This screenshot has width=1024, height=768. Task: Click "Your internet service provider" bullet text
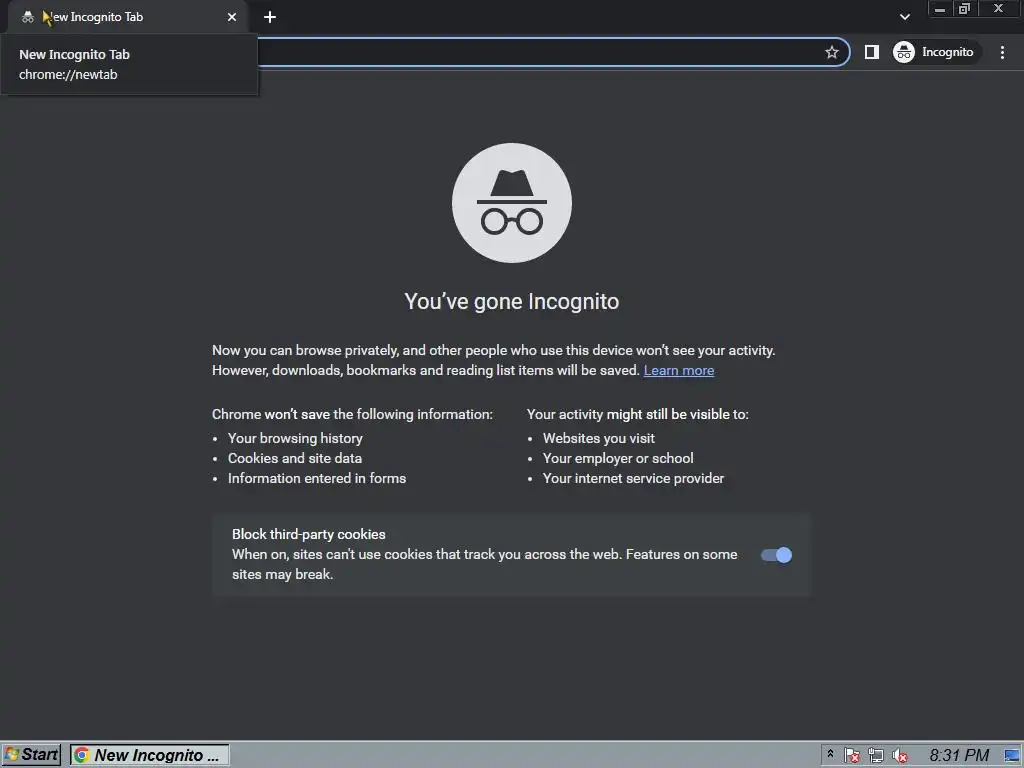pyautogui.click(x=633, y=479)
